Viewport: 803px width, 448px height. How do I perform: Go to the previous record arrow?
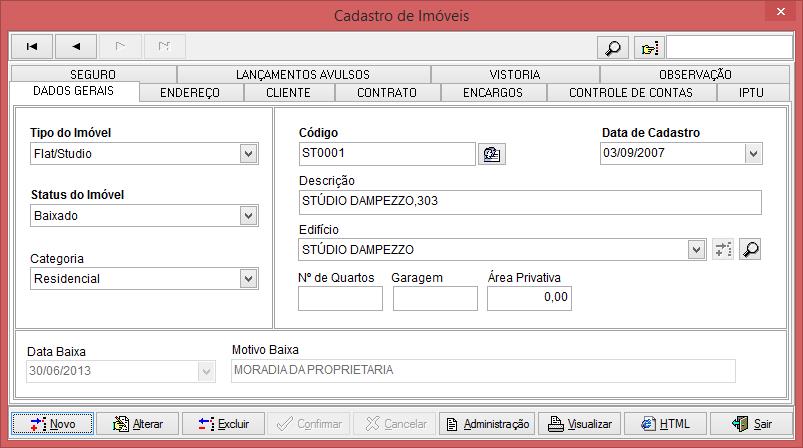pos(76,46)
